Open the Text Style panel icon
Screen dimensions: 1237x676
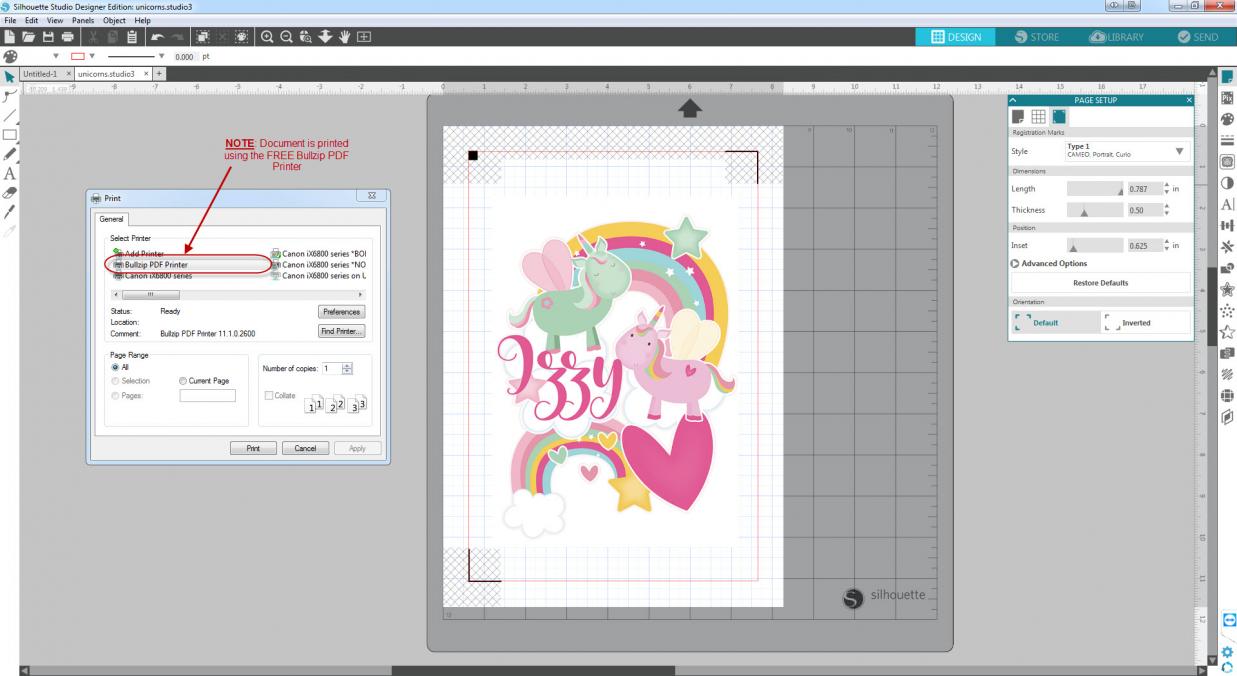point(1227,204)
